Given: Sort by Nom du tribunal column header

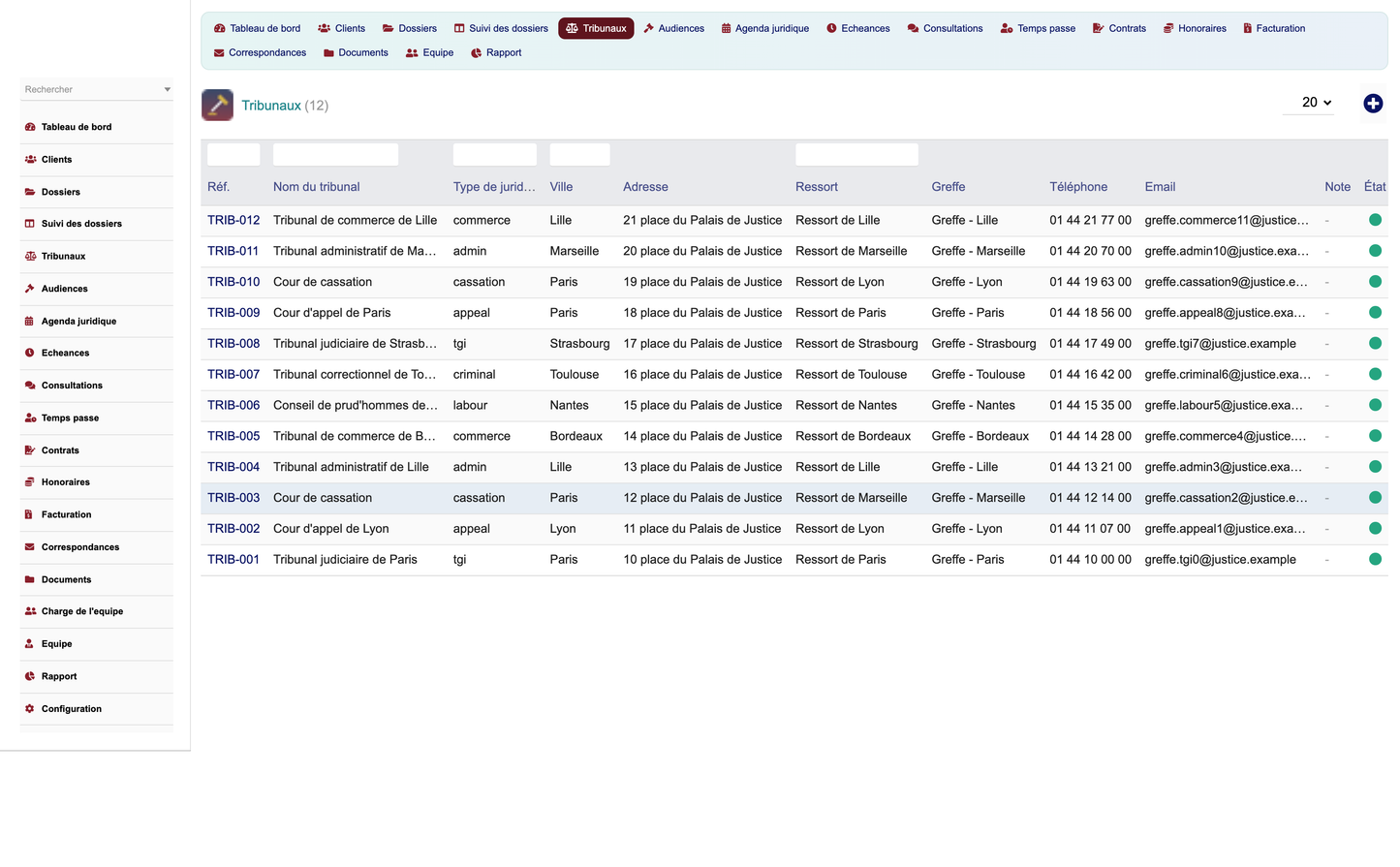Looking at the screenshot, I should tap(316, 187).
